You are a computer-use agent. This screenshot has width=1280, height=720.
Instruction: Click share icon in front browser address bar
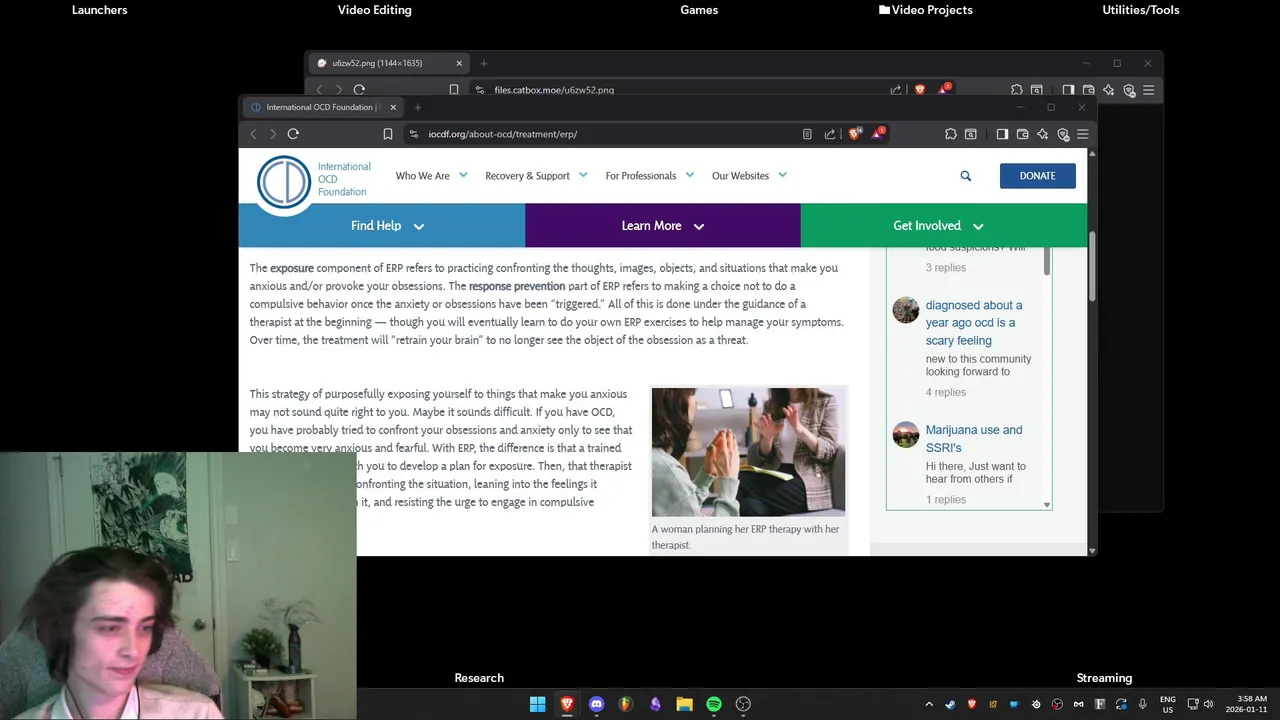coord(830,134)
